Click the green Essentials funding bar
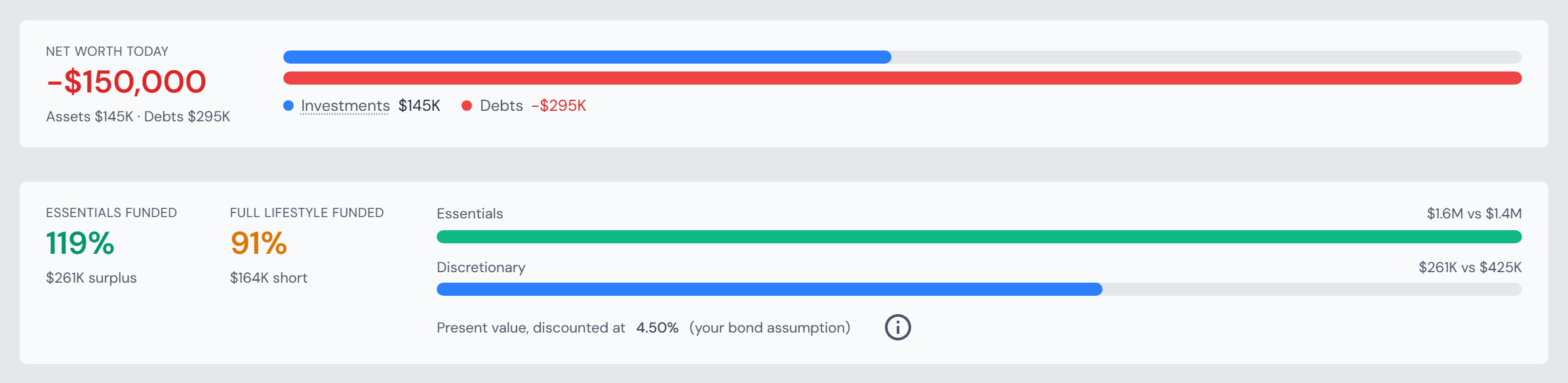 (x=979, y=237)
